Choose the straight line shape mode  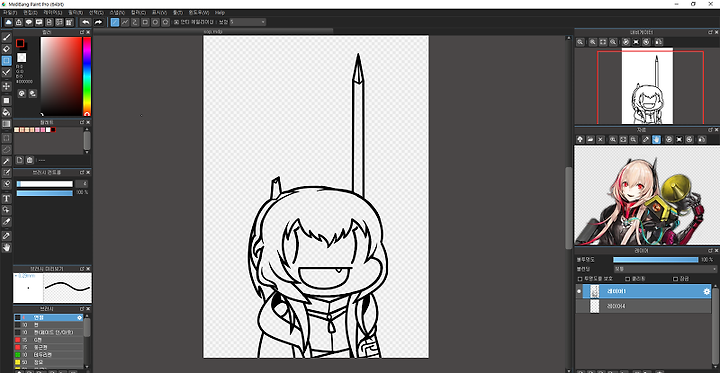pyautogui.click(x=115, y=22)
